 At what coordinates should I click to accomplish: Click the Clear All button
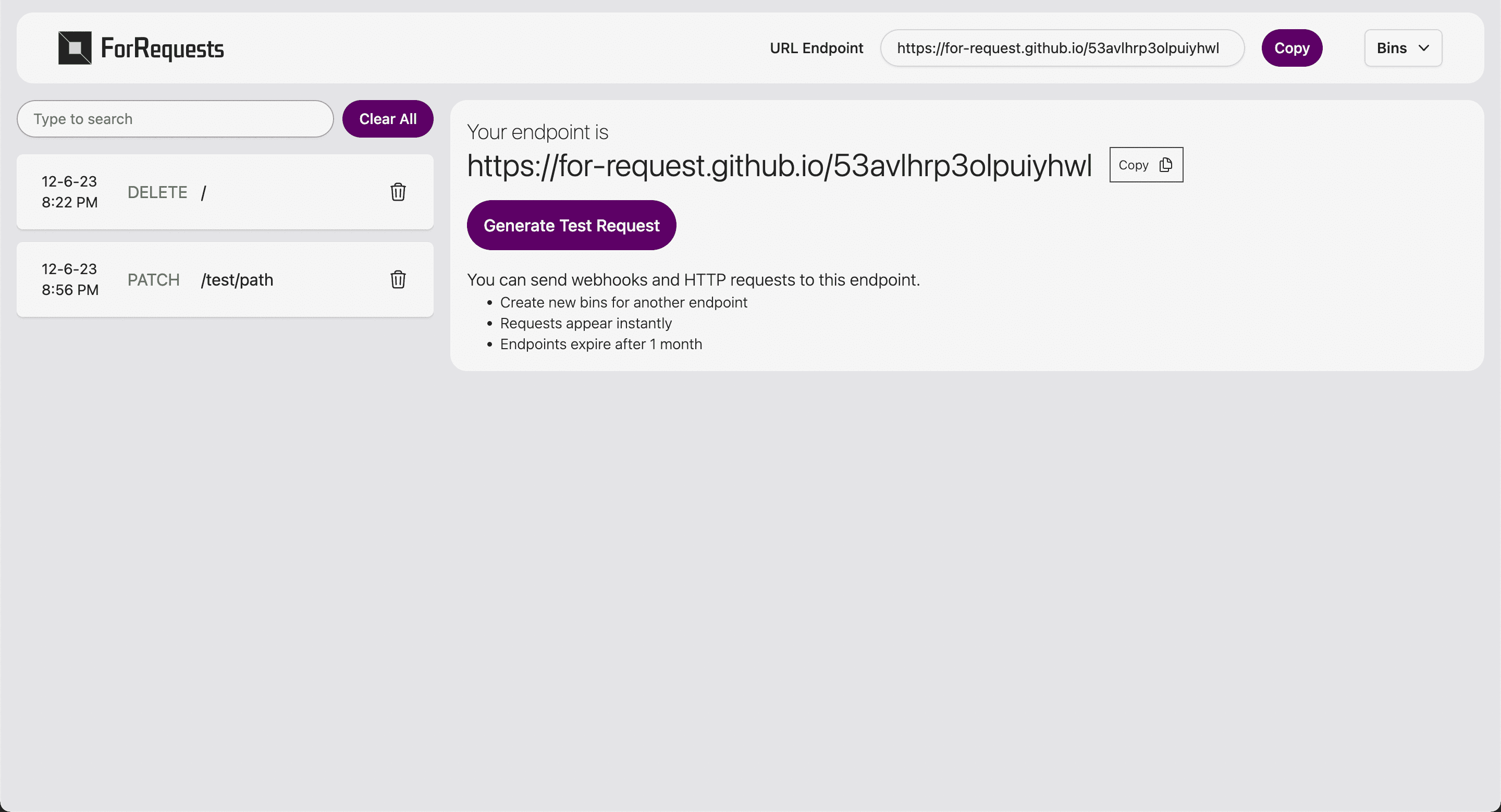pos(388,119)
